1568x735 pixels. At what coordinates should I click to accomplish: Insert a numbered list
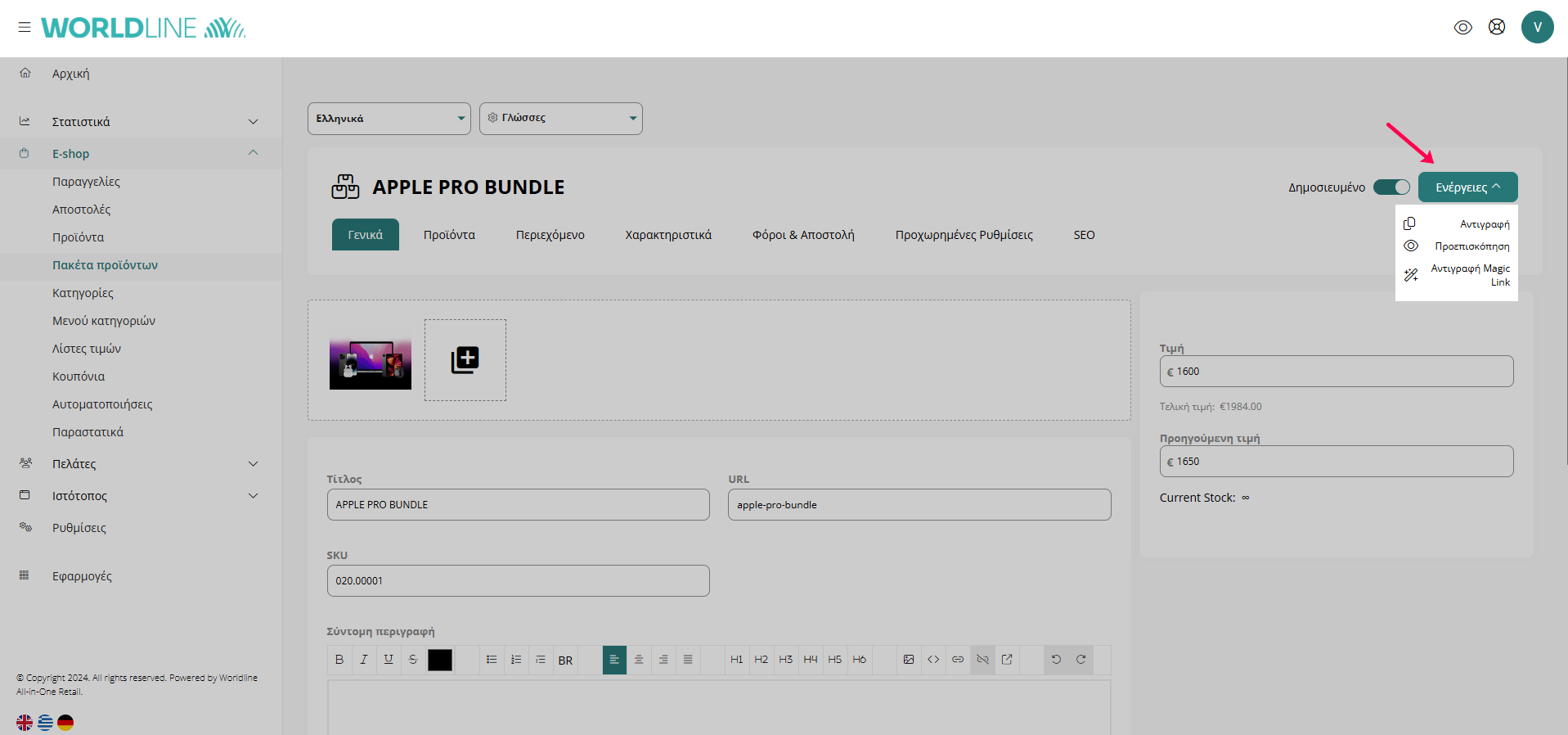pyautogui.click(x=516, y=660)
